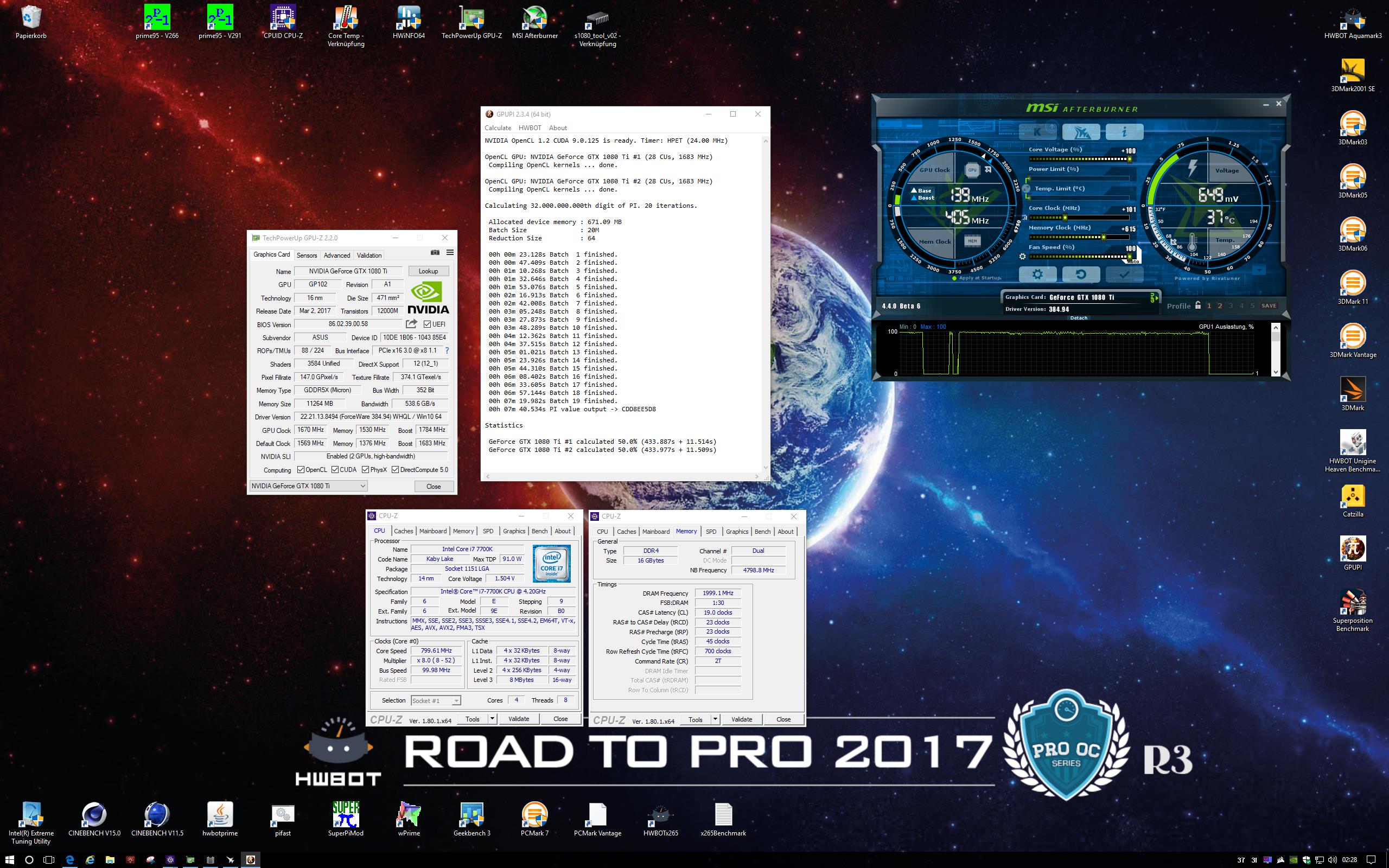Open HWBOTx265 desktop icon

pos(661,820)
